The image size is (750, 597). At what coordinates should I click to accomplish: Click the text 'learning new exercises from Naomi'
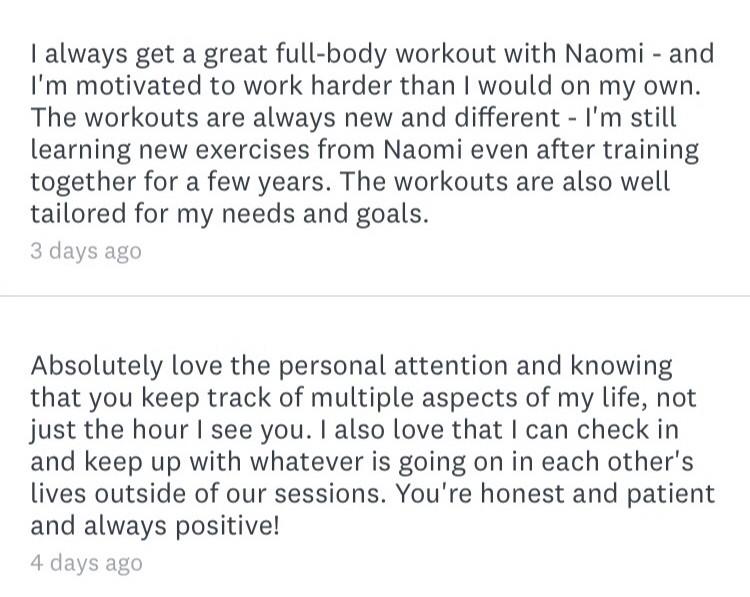[x=246, y=150]
